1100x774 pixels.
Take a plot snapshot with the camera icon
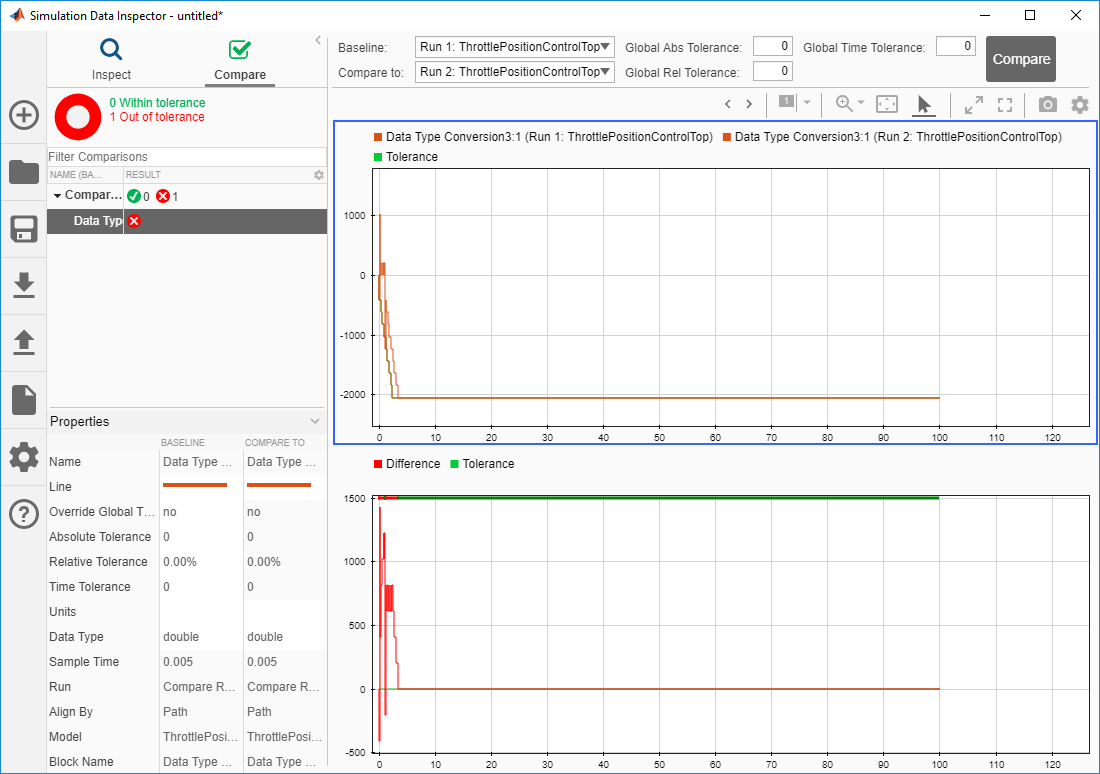point(1047,104)
